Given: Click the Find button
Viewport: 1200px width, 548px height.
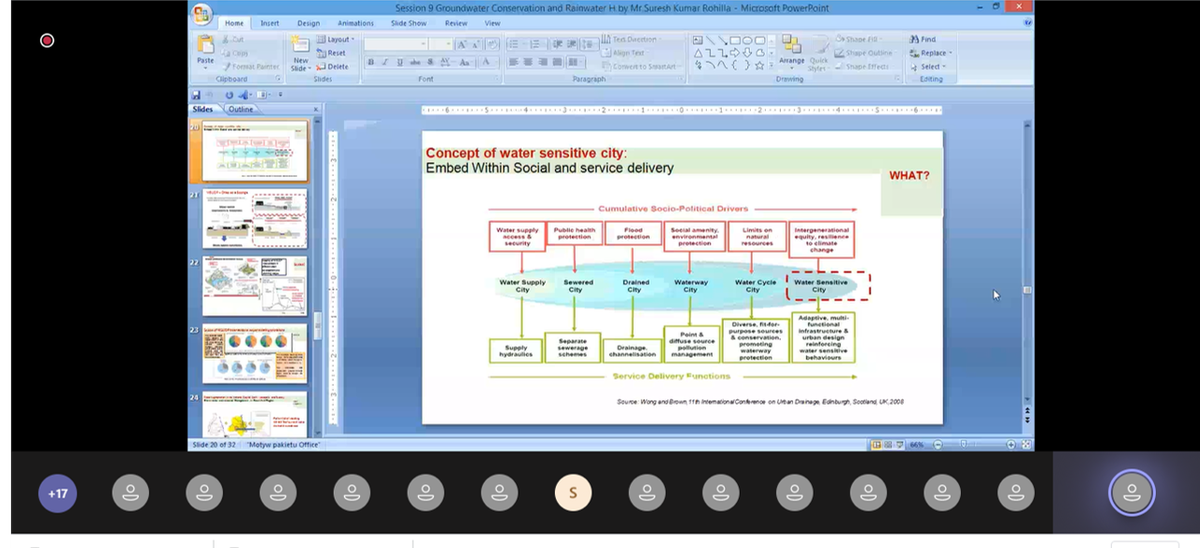Looking at the screenshot, I should point(922,39).
